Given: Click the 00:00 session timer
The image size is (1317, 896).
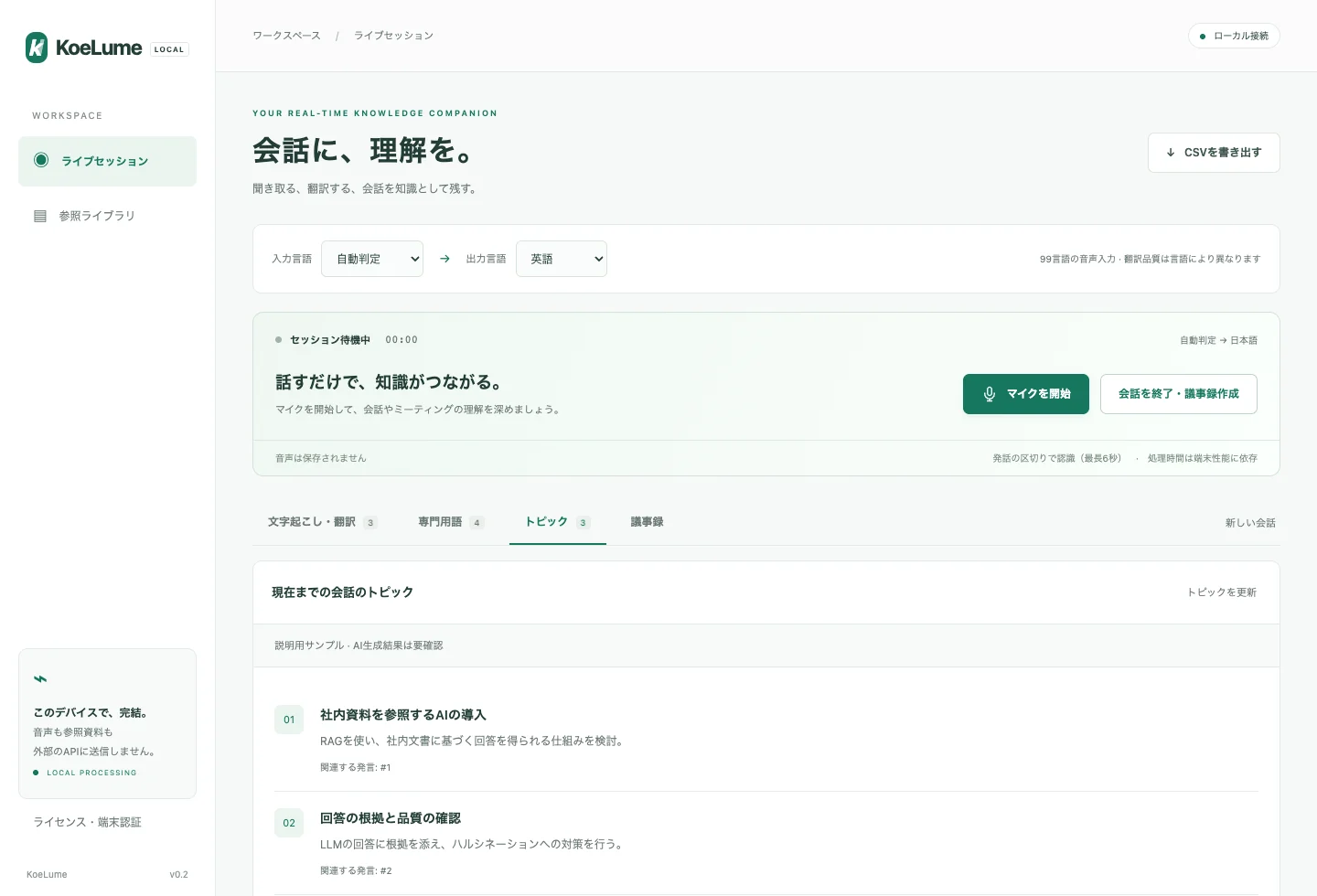Looking at the screenshot, I should click(x=402, y=340).
